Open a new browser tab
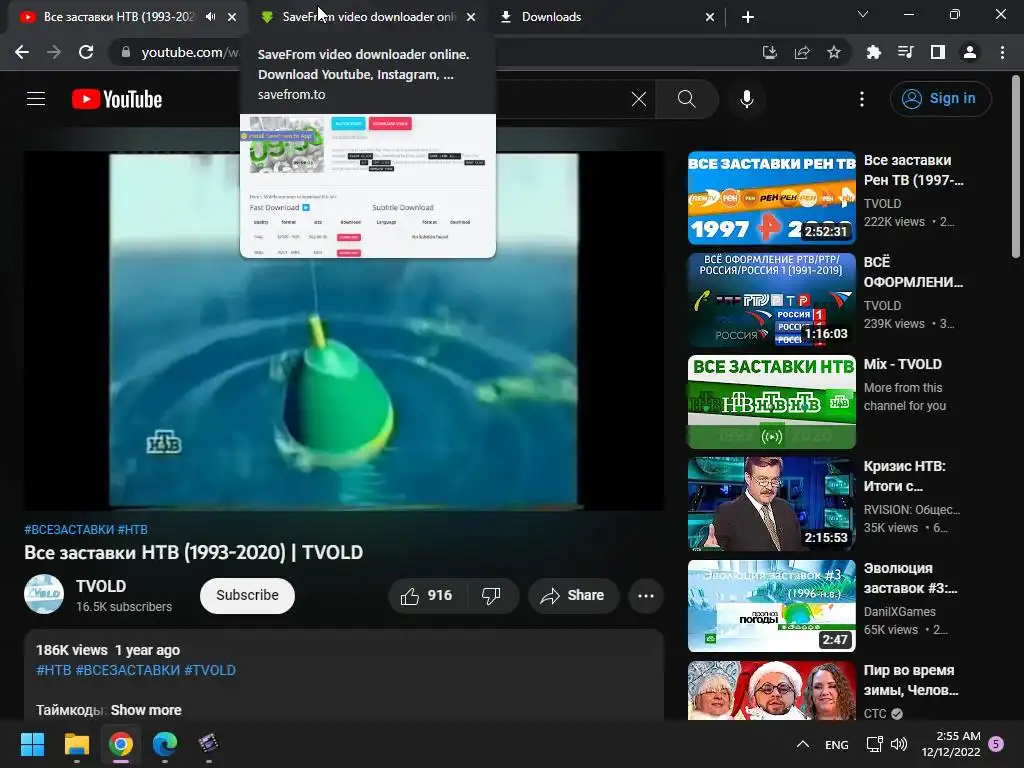This screenshot has height=768, width=1024. [x=748, y=17]
